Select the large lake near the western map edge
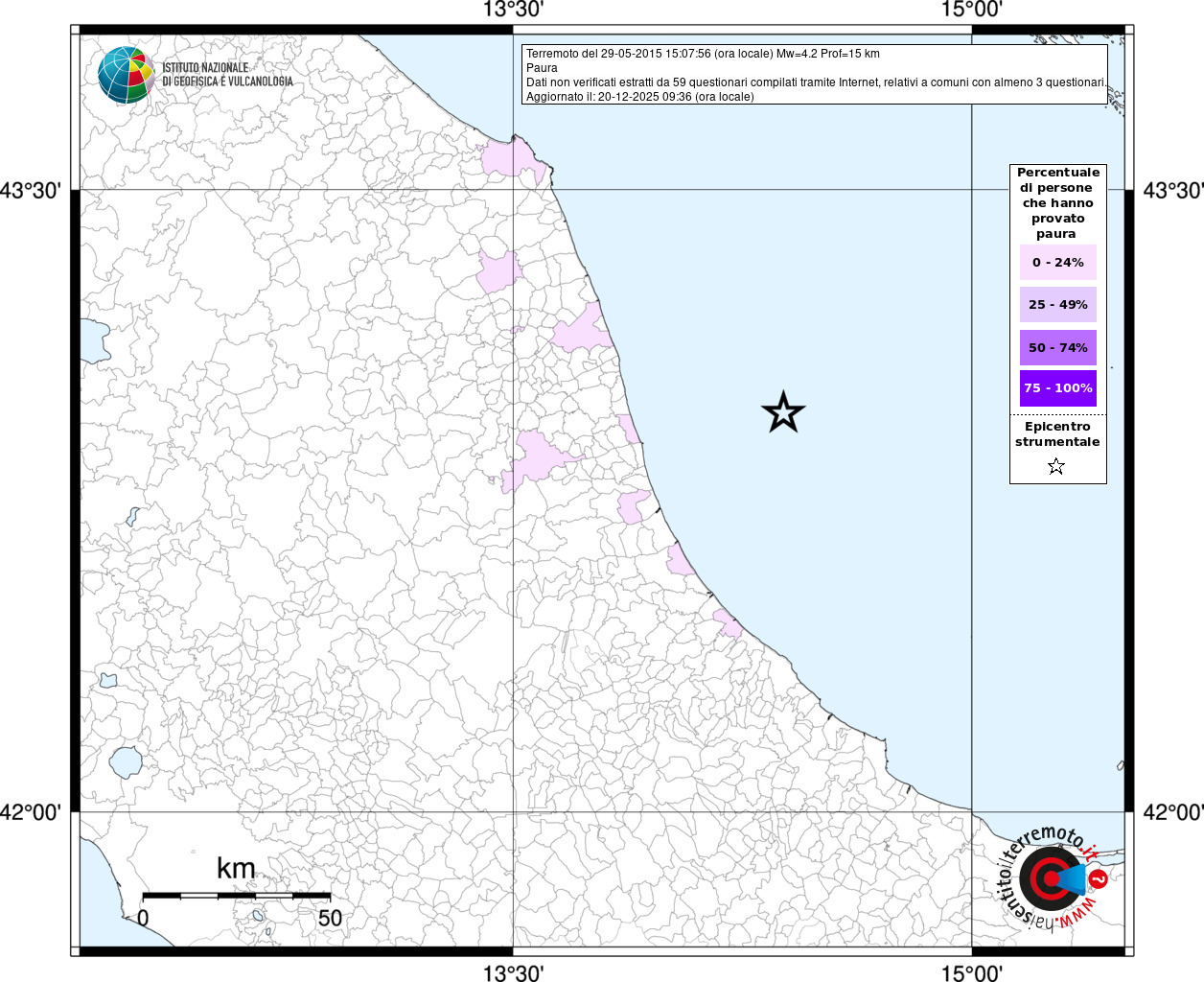 pyautogui.click(x=94, y=340)
